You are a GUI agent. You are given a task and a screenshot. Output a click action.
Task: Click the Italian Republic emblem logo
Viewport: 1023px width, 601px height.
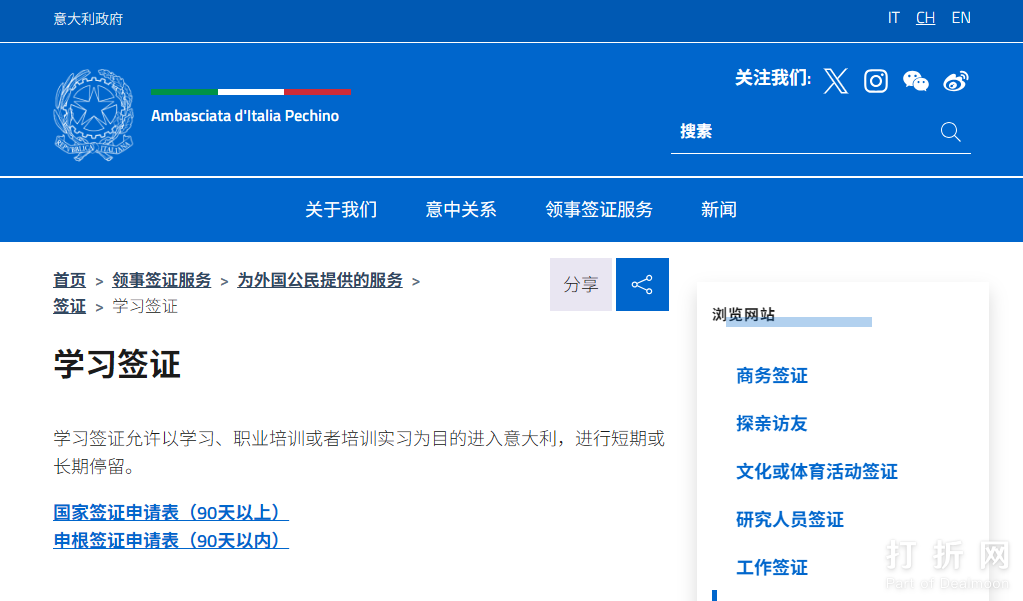(93, 115)
